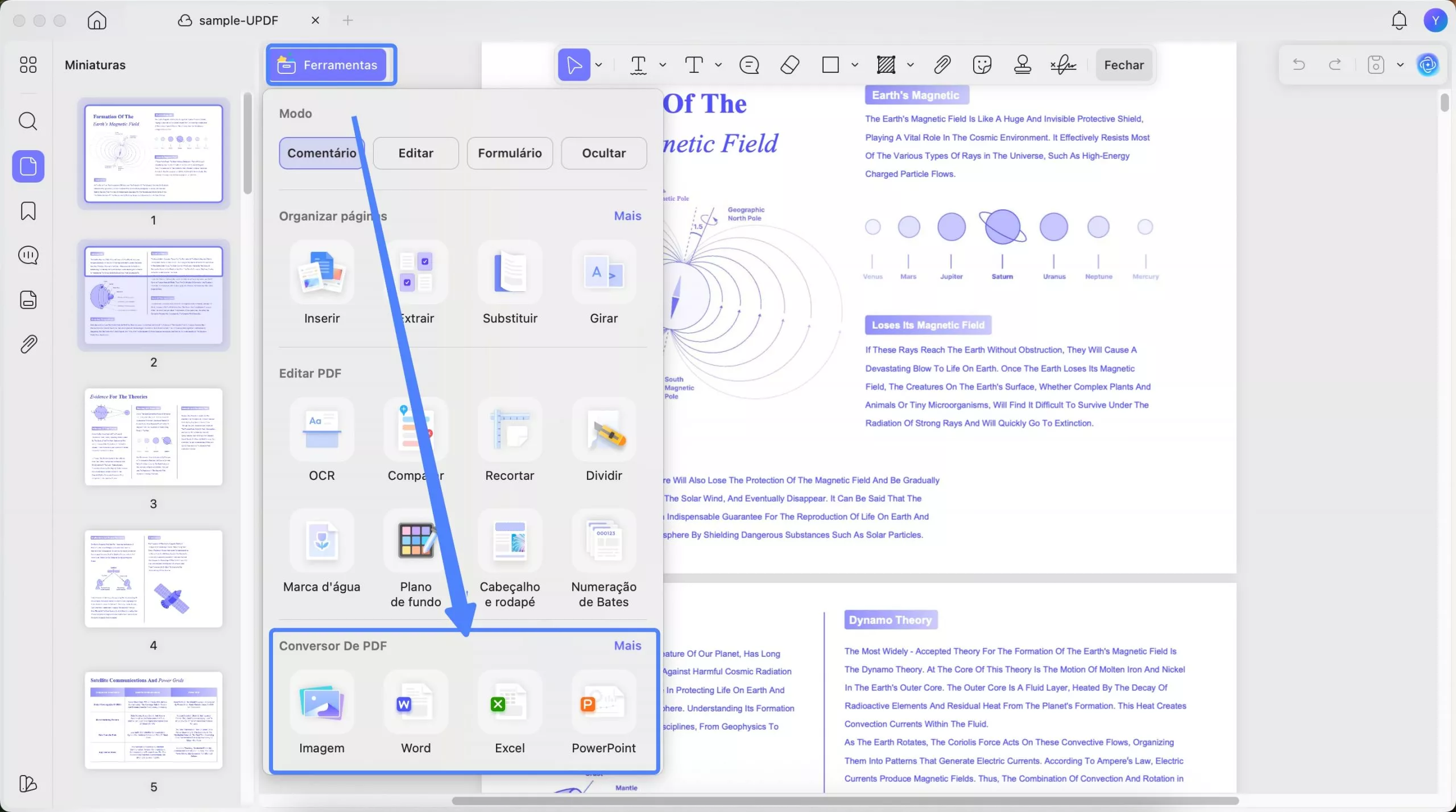Click the save icon
The width and height of the screenshot is (1456, 812).
[1376, 65]
